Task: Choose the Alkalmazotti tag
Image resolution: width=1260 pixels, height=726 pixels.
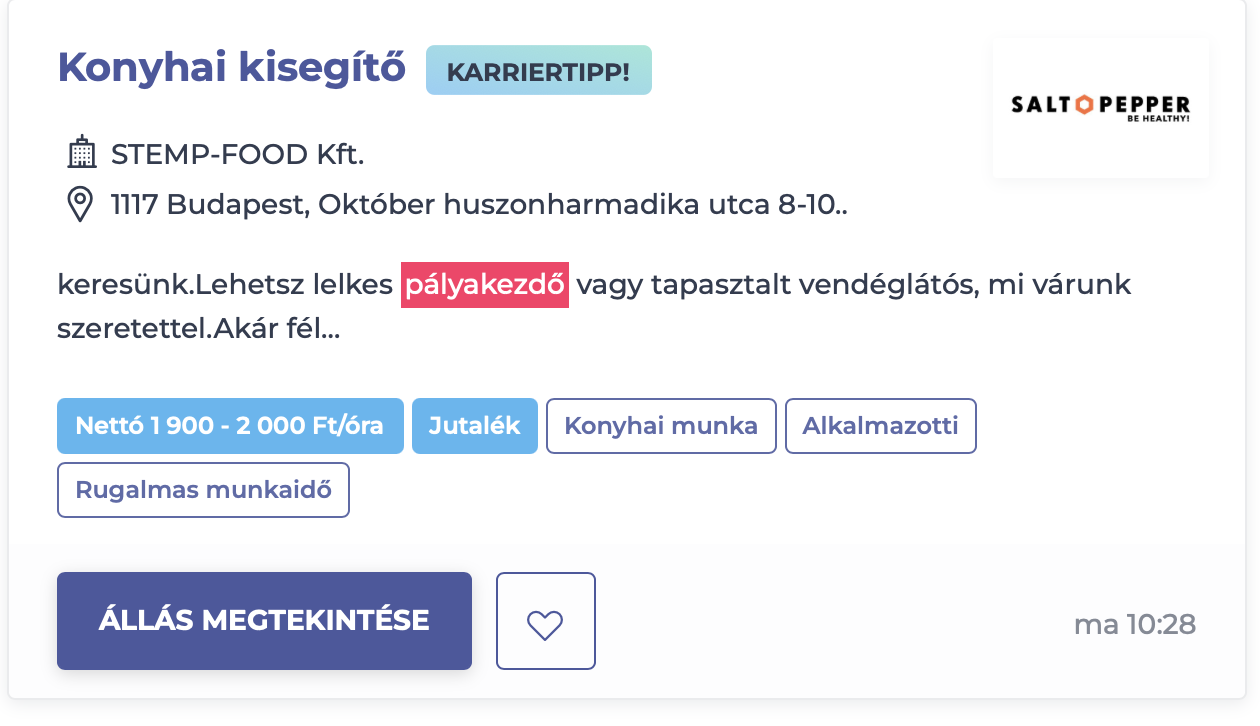Action: click(x=881, y=426)
